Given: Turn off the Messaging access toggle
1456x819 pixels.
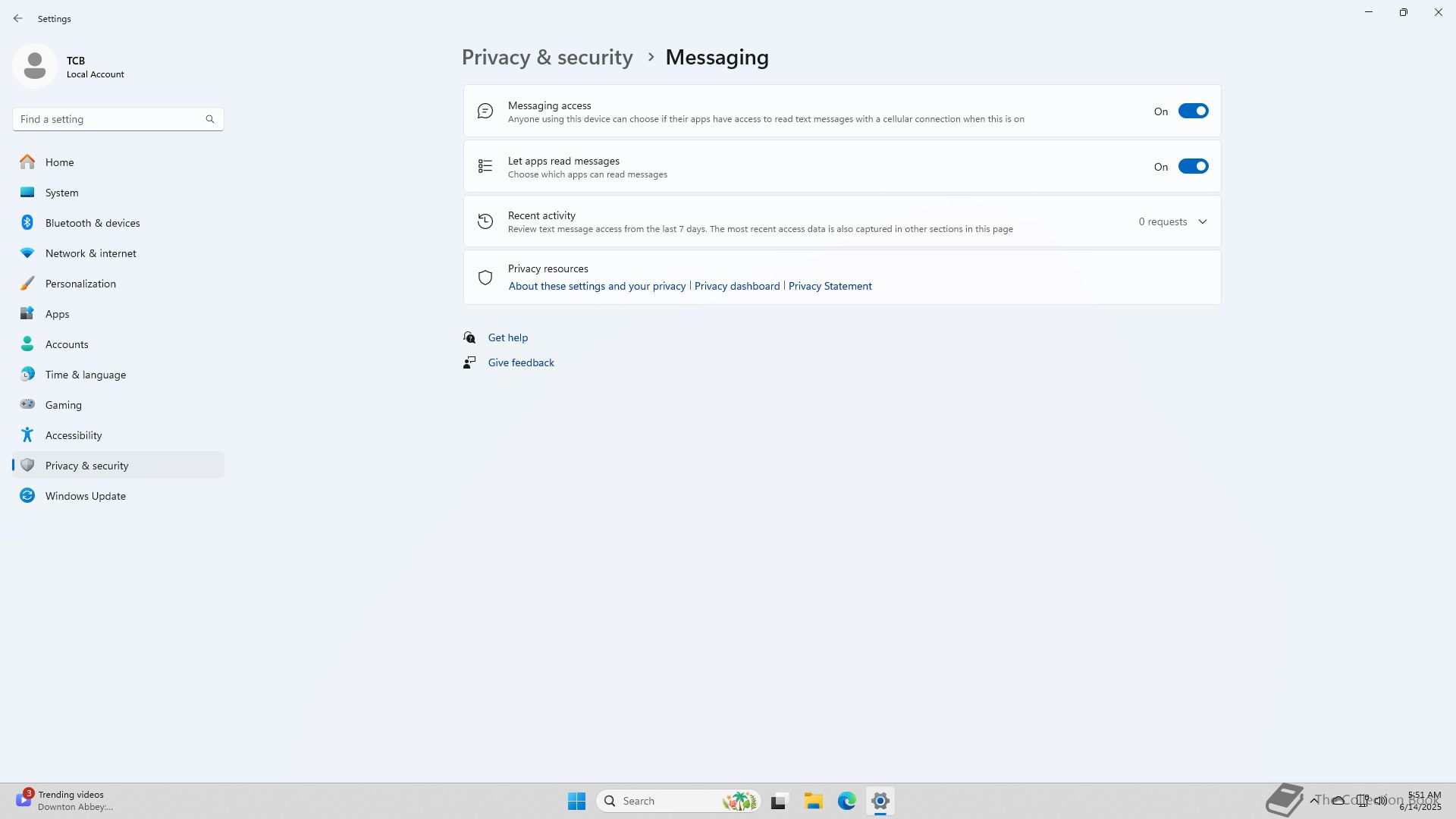Looking at the screenshot, I should coord(1192,111).
